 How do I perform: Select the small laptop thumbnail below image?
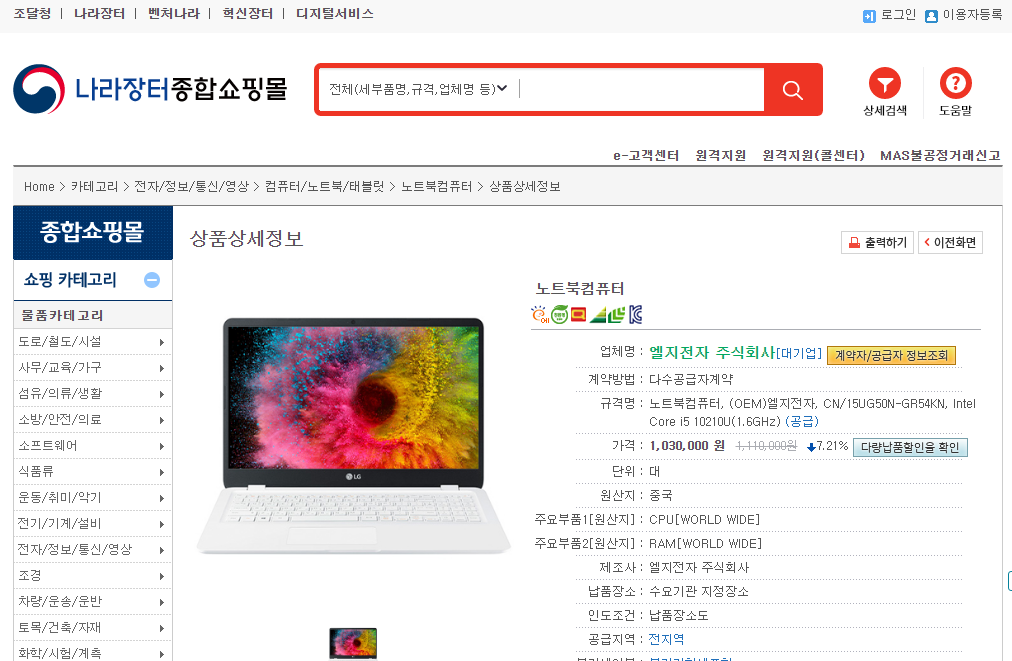coord(353,644)
